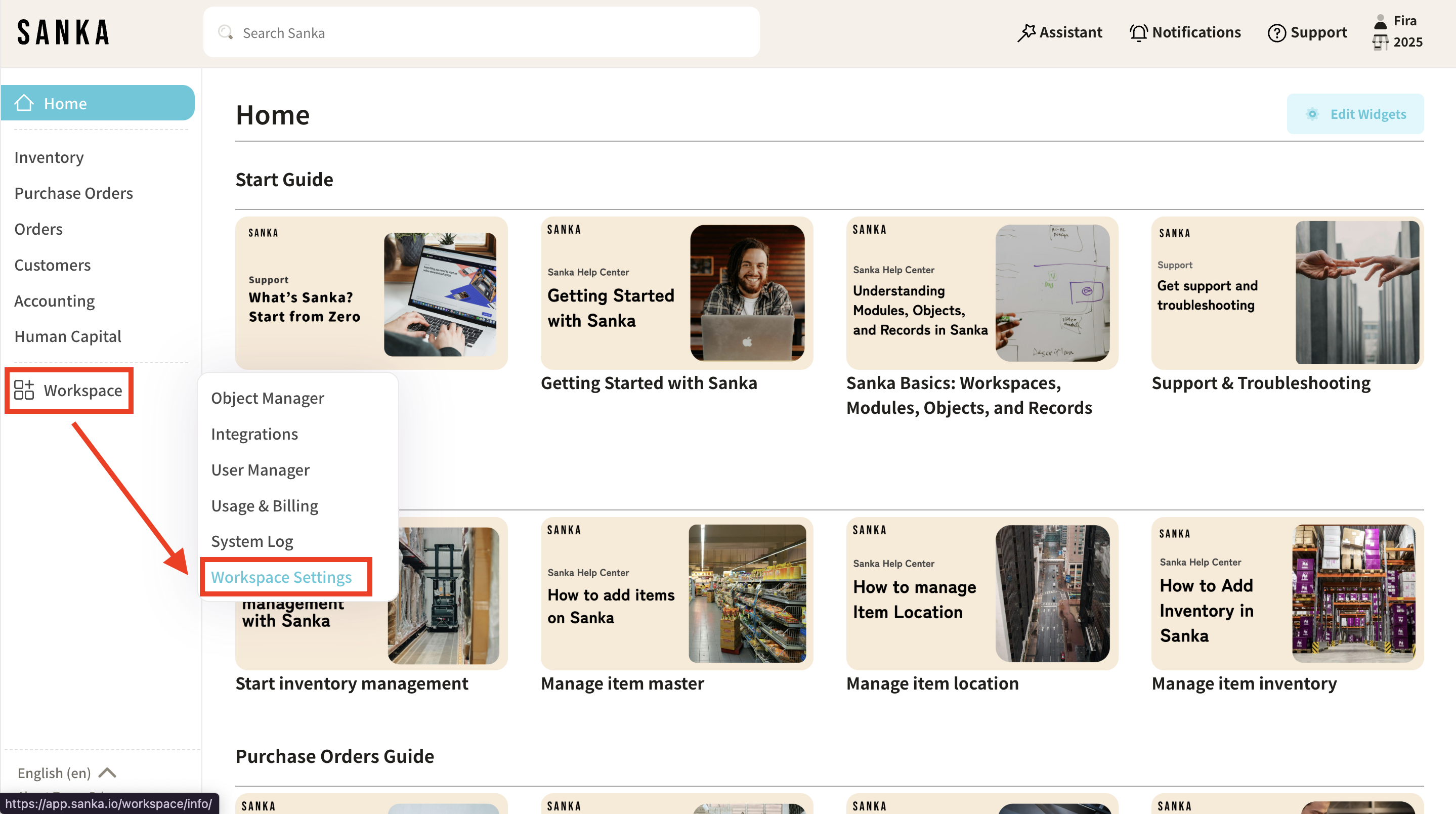
Task: Click into the Search Sanka field
Action: pyautogui.click(x=481, y=32)
